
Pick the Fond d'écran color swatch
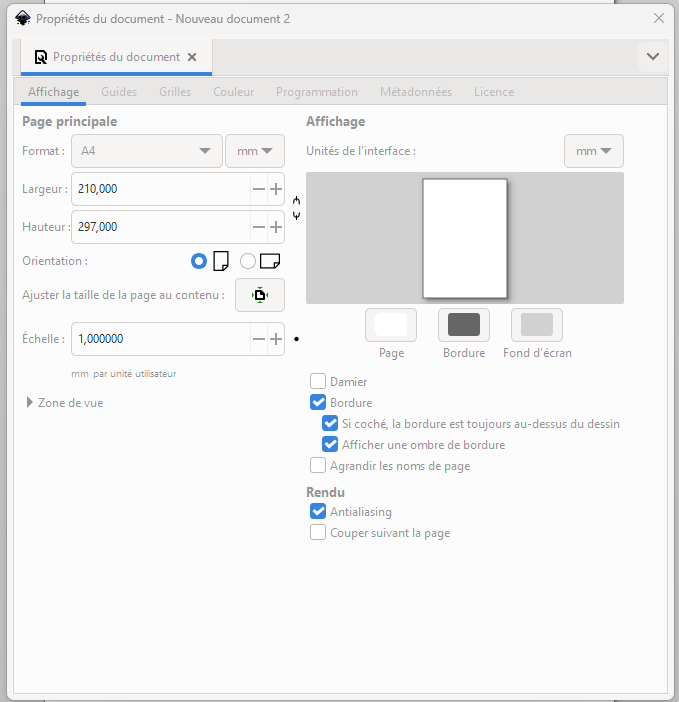click(537, 325)
